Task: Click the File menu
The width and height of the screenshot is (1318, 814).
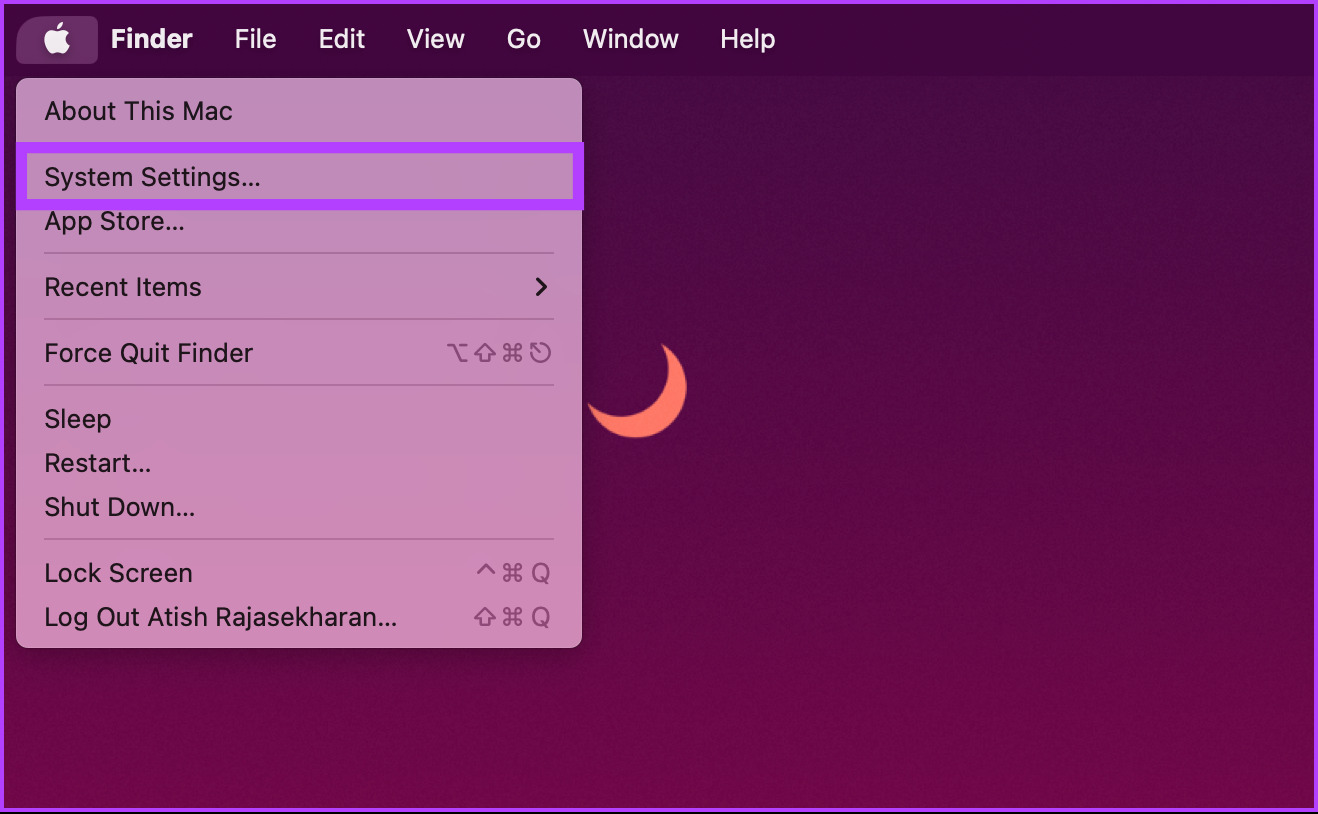Action: point(255,39)
